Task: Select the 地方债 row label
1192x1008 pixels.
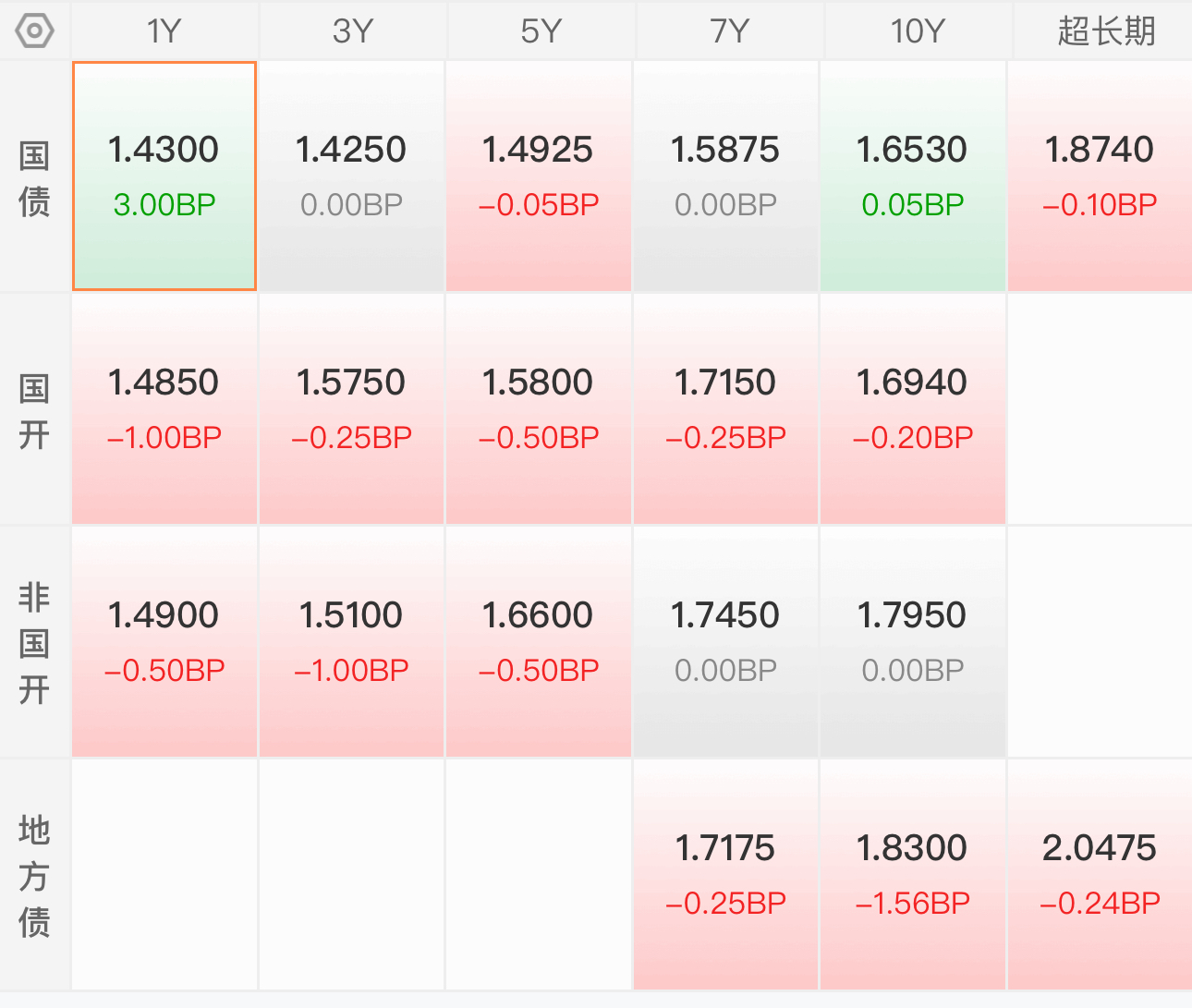Action: [x=34, y=876]
